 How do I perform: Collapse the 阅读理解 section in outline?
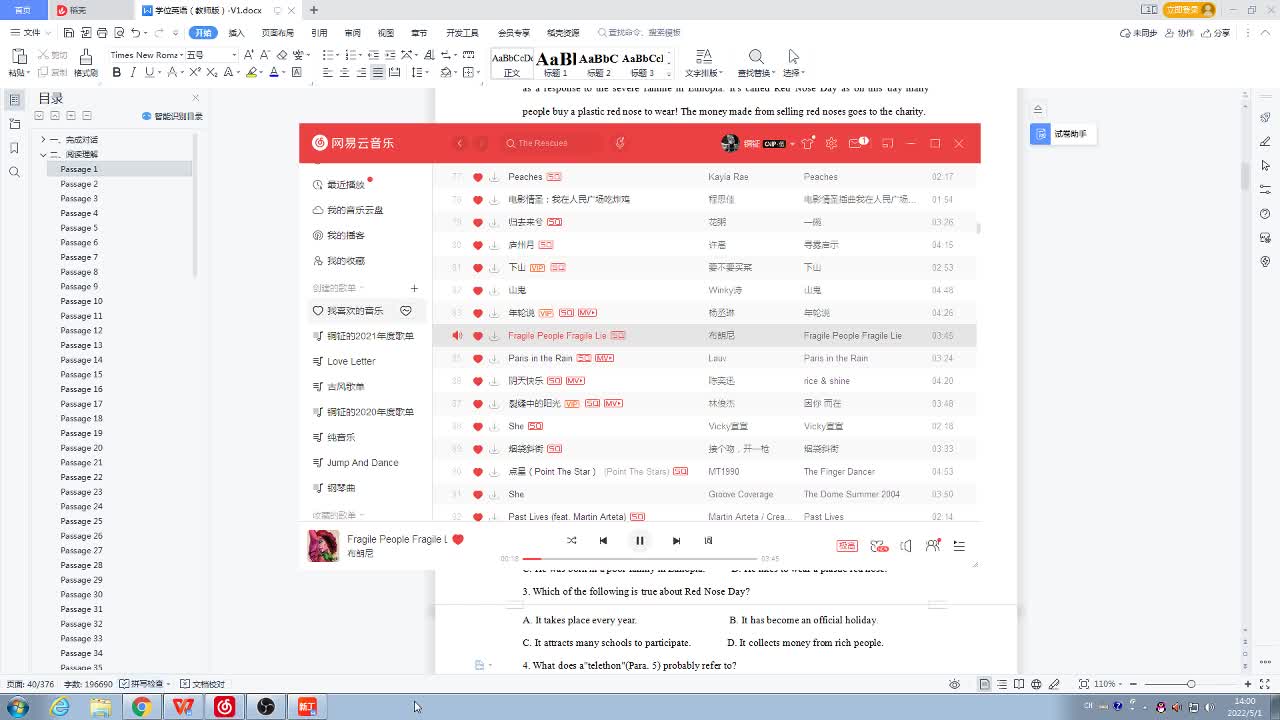(x=43, y=155)
